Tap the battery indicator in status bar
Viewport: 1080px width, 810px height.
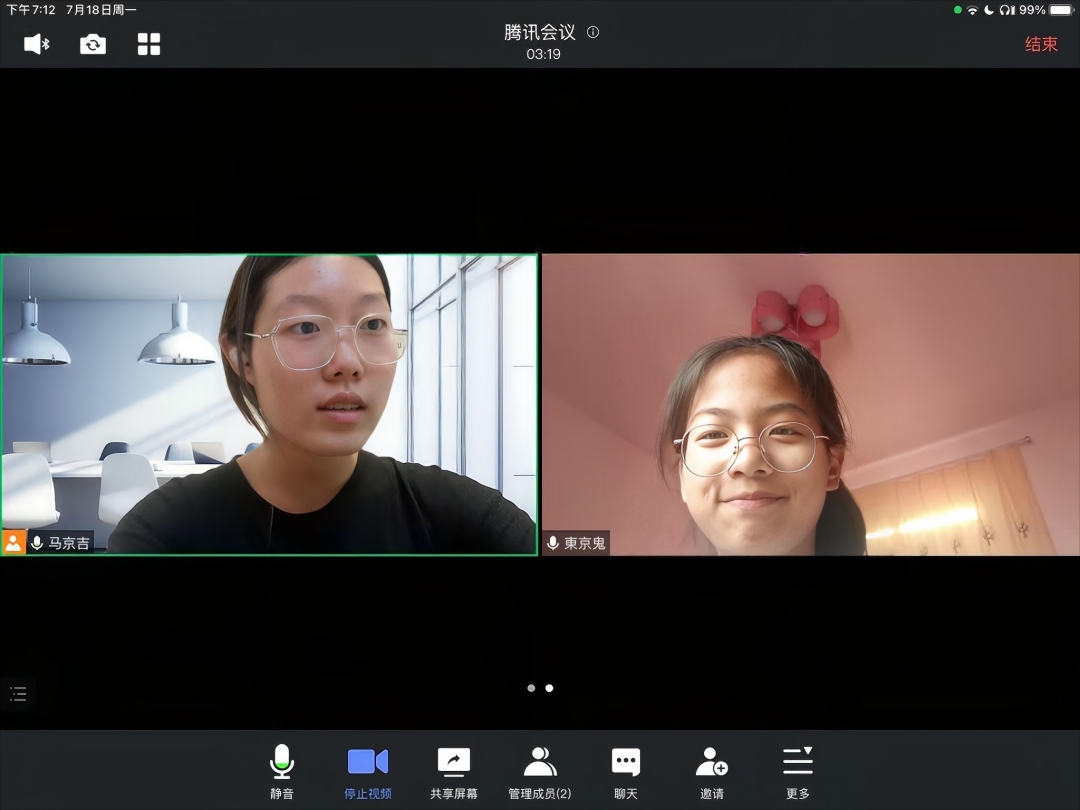click(1060, 10)
